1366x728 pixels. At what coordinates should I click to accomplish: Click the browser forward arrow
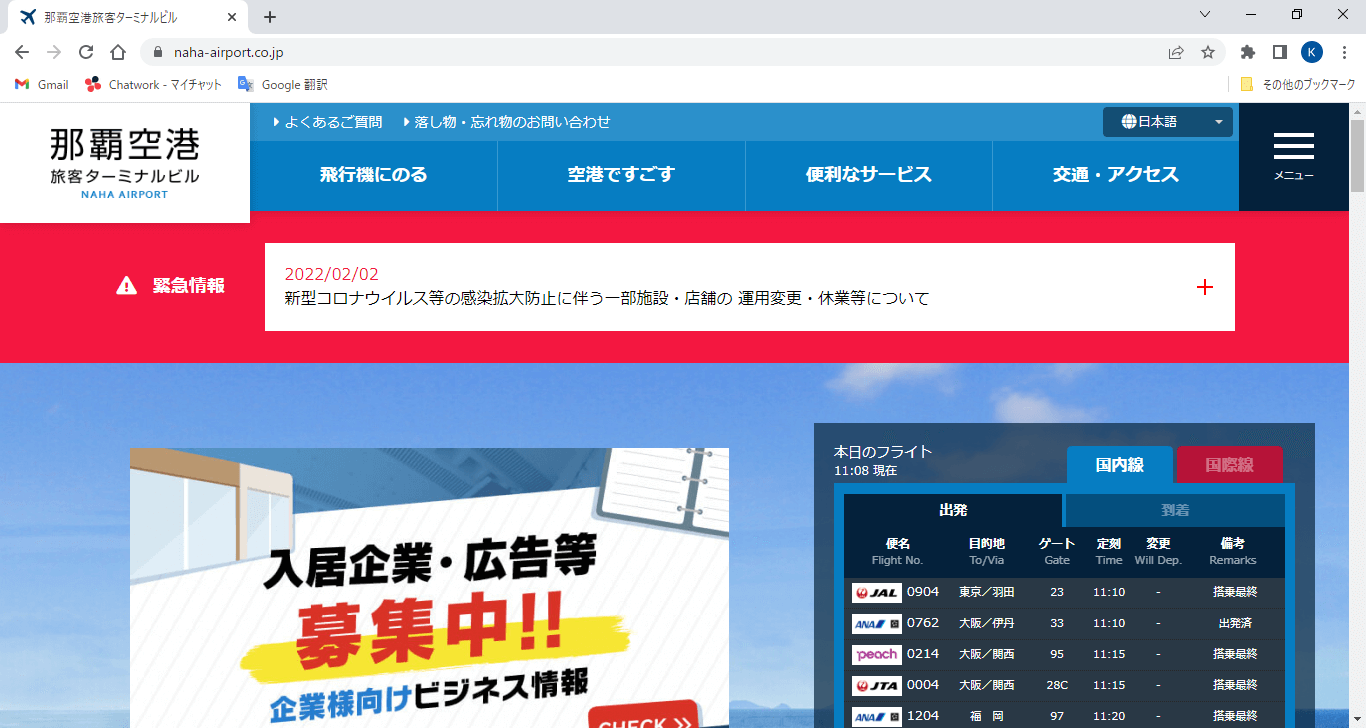pyautogui.click(x=54, y=52)
